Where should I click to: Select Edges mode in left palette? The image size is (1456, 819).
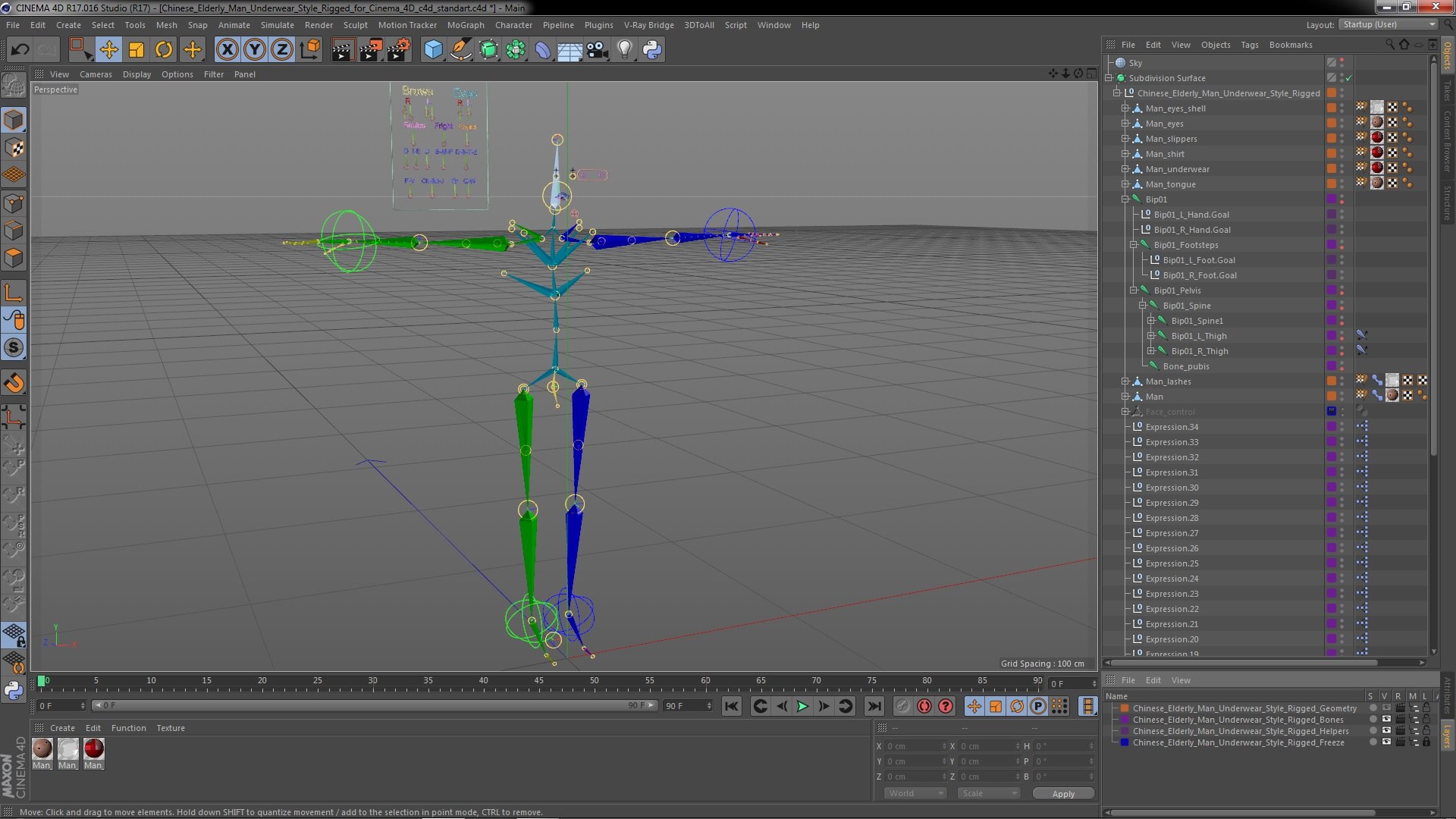(x=14, y=231)
